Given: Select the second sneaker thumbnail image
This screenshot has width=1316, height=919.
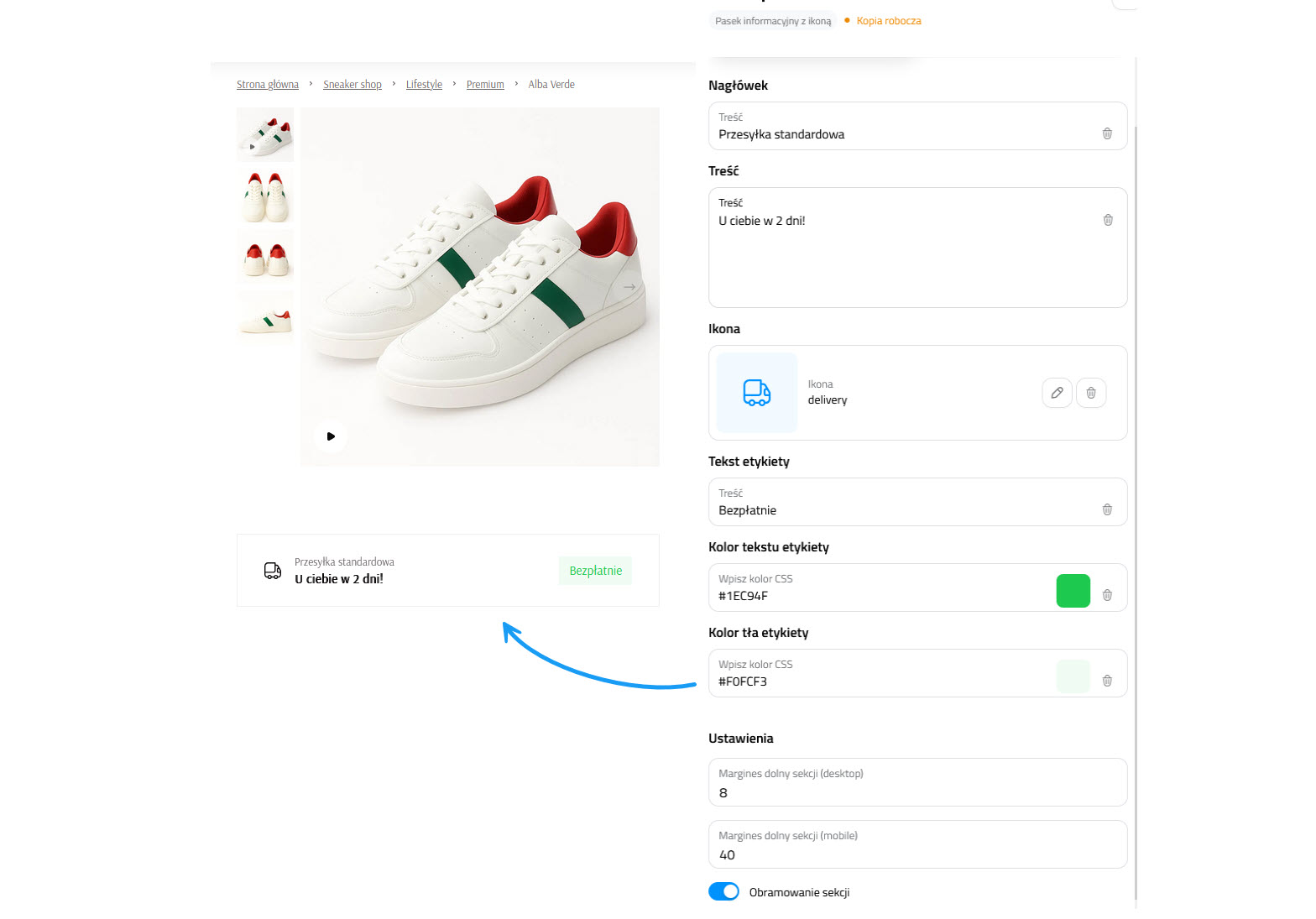Looking at the screenshot, I should [265, 196].
